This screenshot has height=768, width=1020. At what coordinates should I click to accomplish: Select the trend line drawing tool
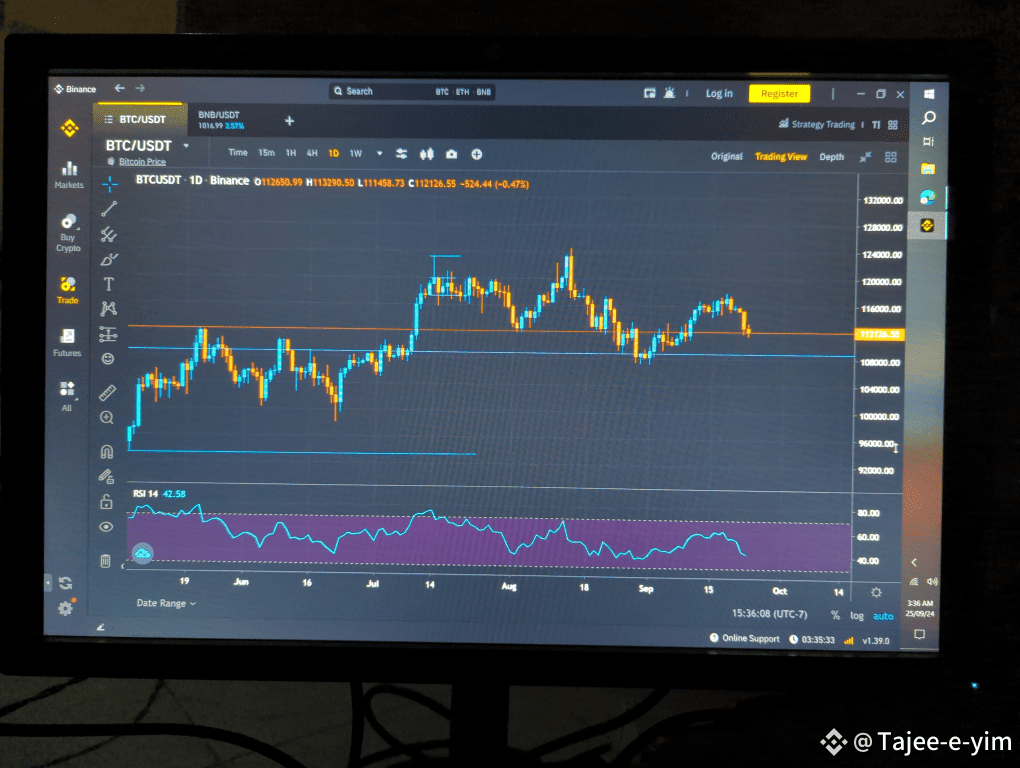pos(109,209)
